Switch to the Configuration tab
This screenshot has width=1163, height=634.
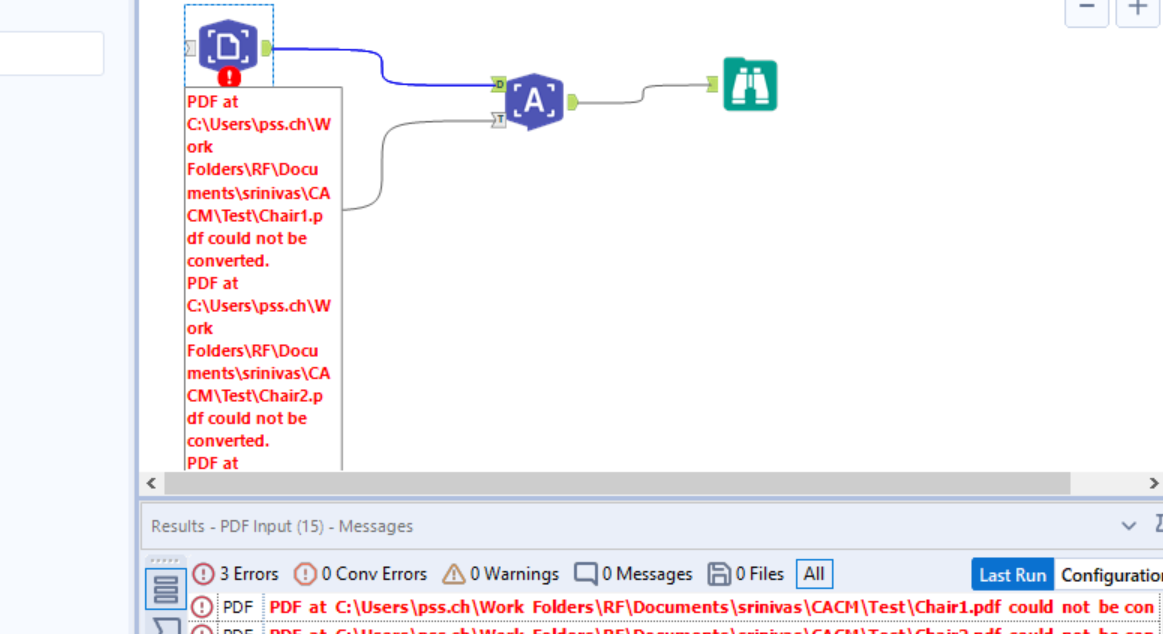1111,575
